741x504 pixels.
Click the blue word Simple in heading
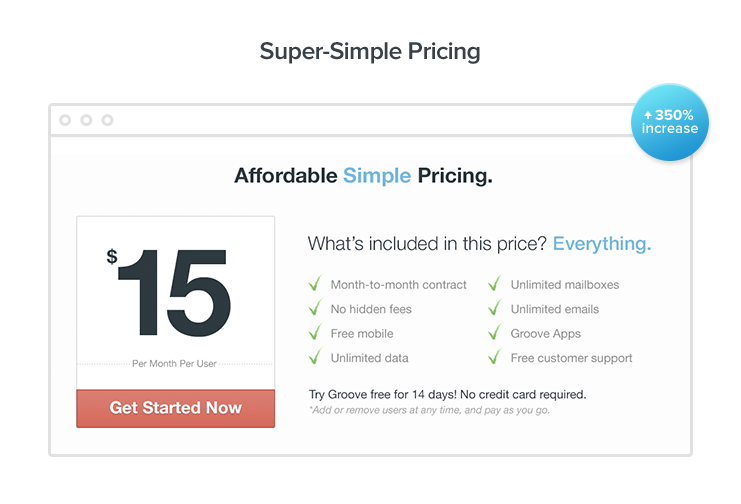(x=377, y=176)
